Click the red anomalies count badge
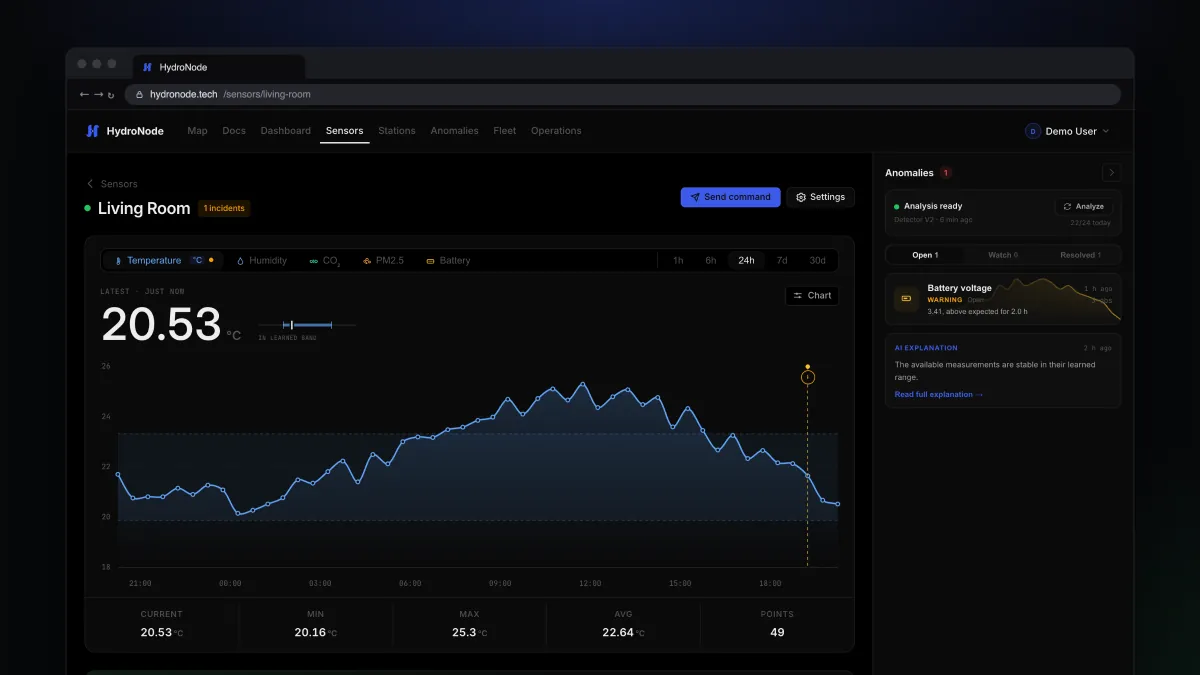1200x675 pixels. tap(946, 173)
